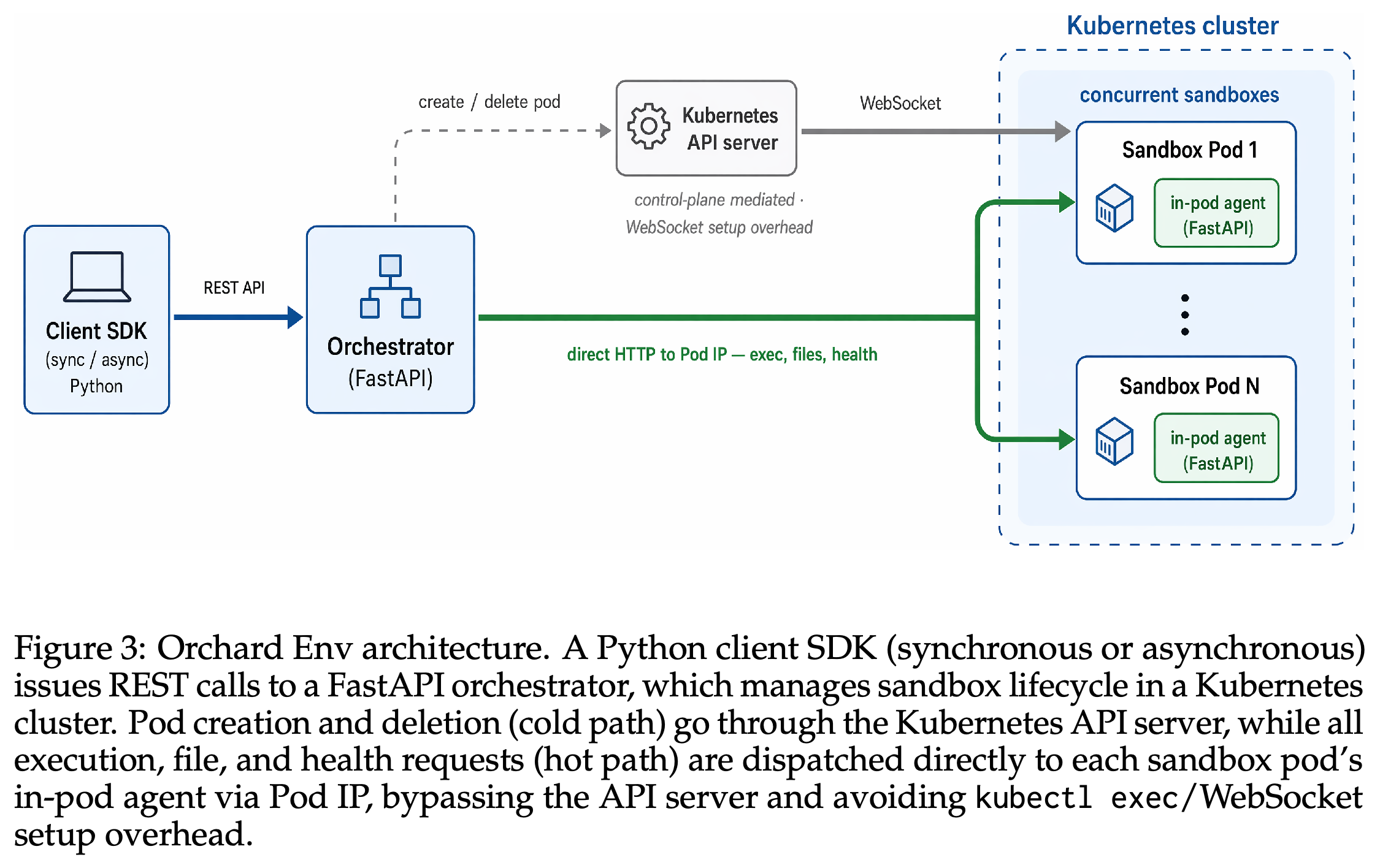
Task: Select the in-pod agent box in Sandbox Pod 1
Action: pos(1216,213)
